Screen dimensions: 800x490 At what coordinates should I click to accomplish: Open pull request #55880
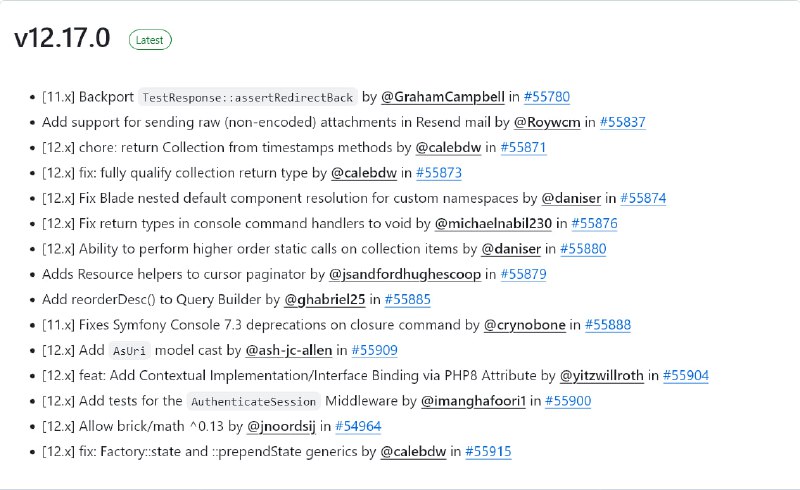point(583,249)
